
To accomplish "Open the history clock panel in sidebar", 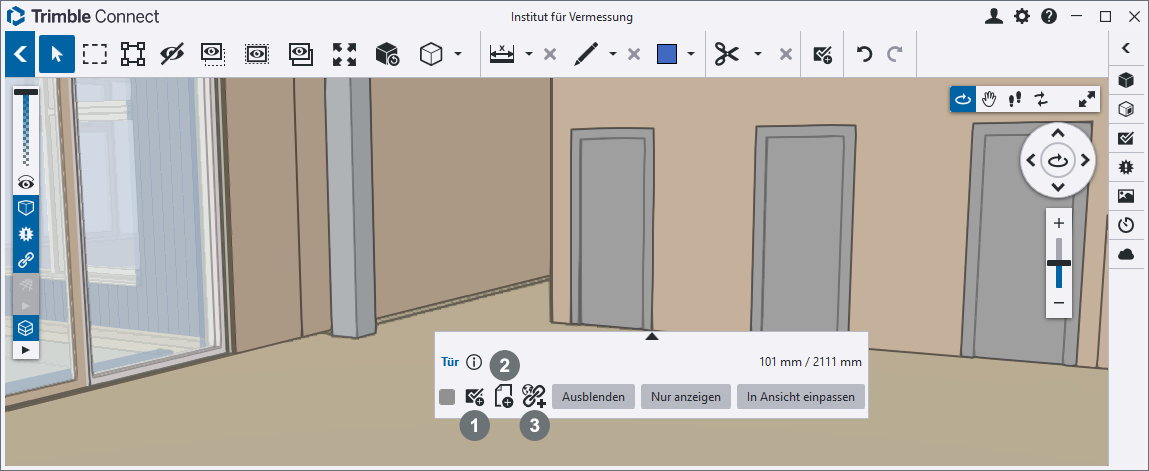I will [x=1126, y=225].
